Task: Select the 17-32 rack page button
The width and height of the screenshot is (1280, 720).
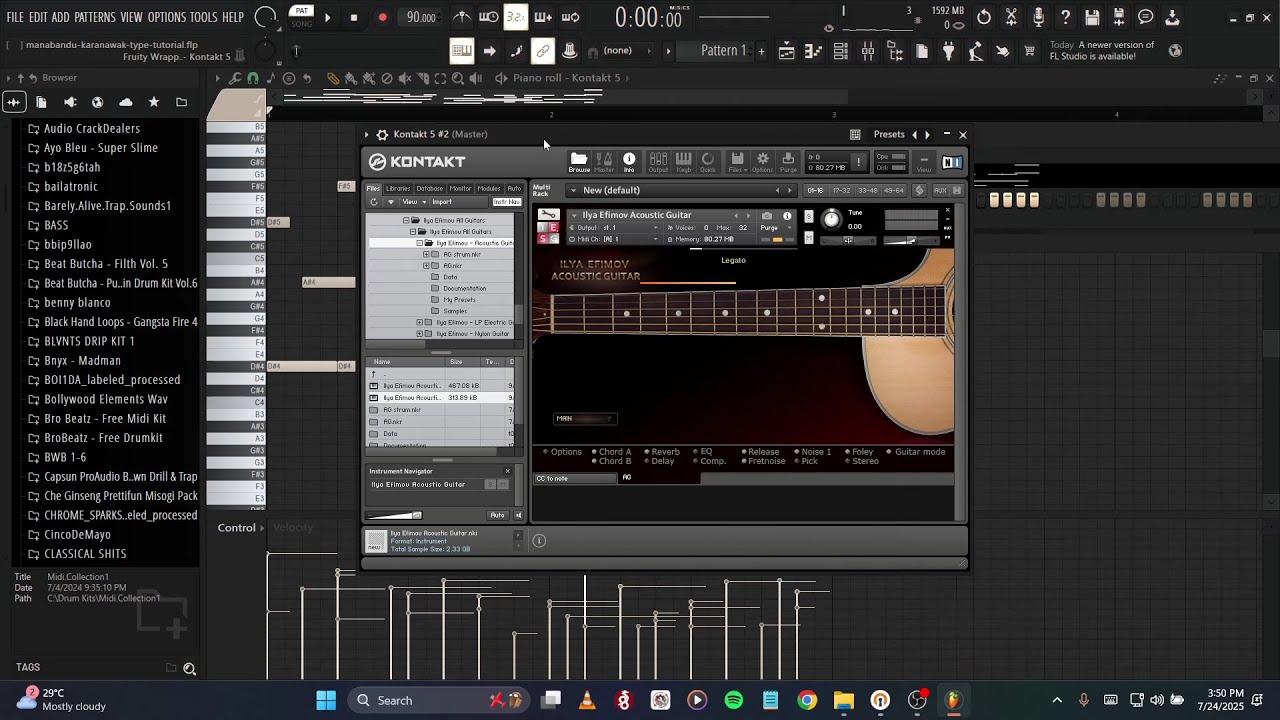Action: (x=841, y=190)
